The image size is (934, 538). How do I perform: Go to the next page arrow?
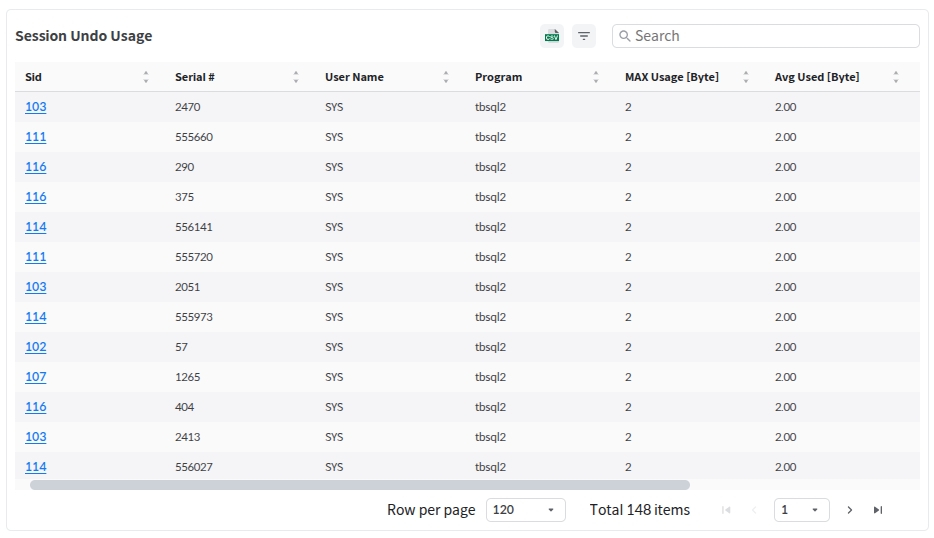pyautogui.click(x=850, y=510)
